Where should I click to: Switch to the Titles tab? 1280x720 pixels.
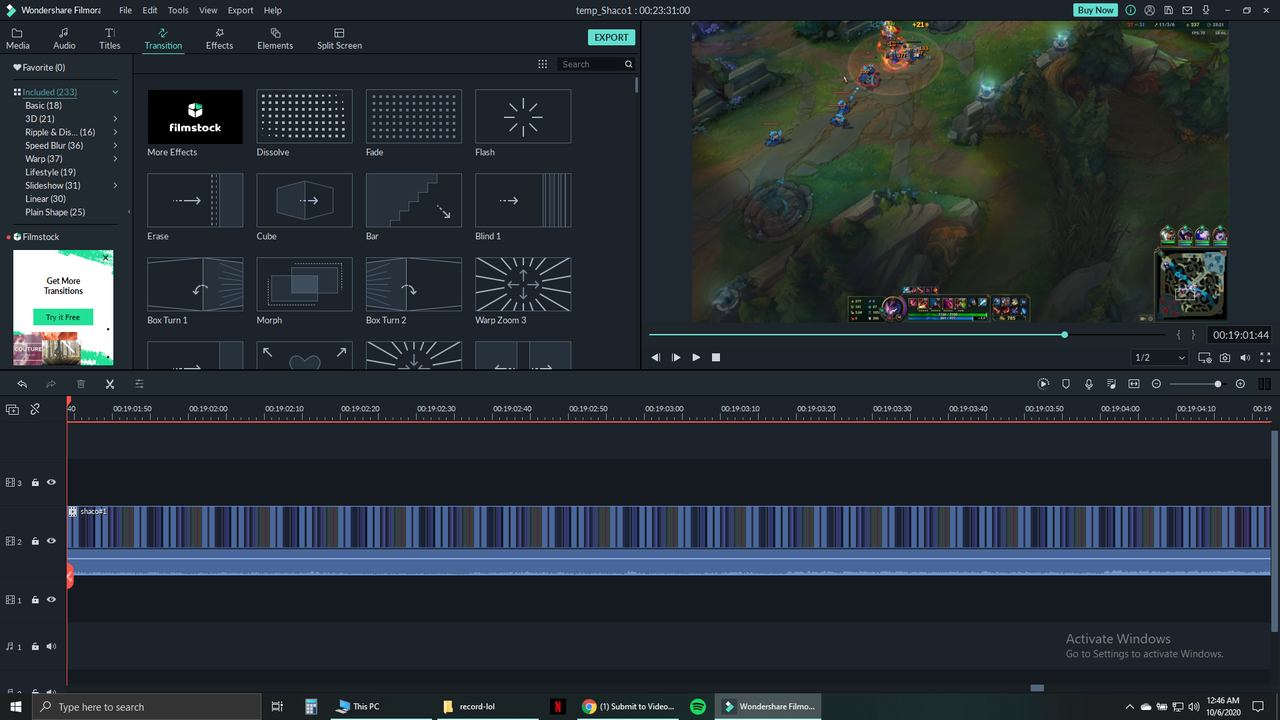110,39
